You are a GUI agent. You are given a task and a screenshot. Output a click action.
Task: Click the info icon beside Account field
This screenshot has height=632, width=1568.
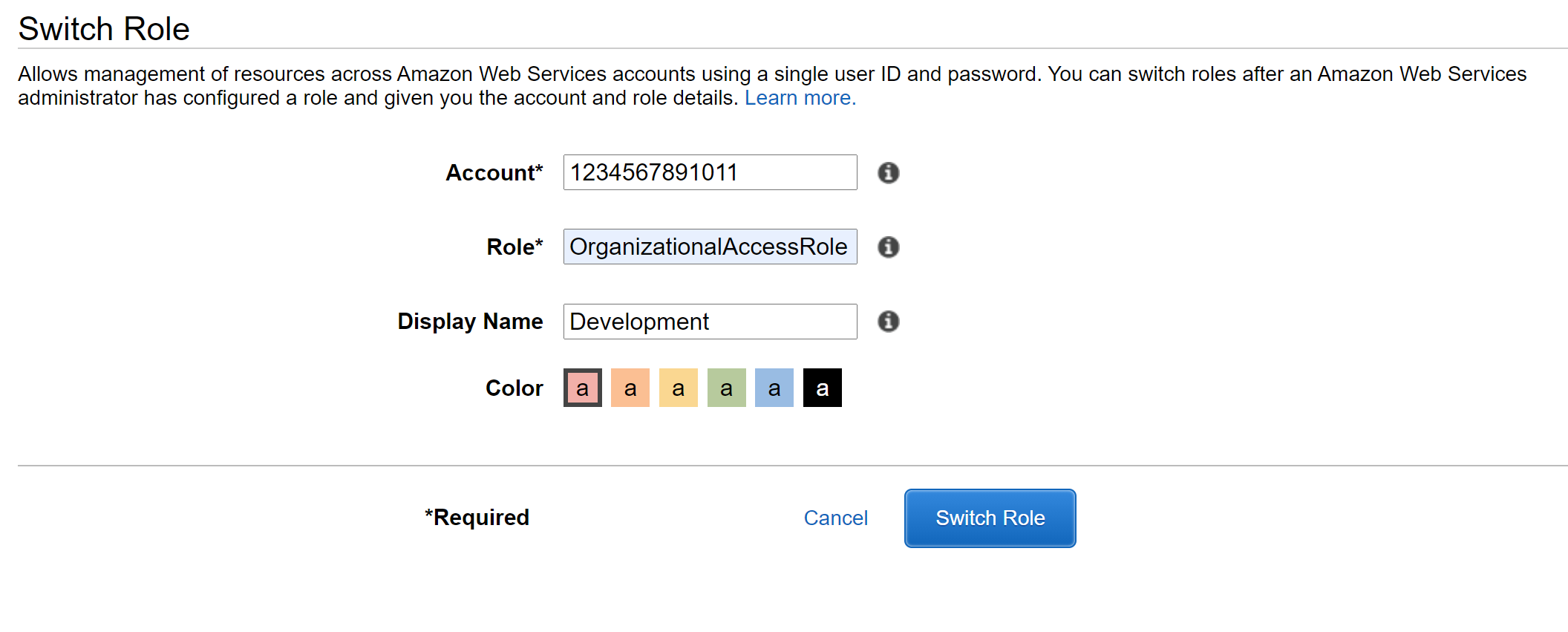click(x=888, y=172)
